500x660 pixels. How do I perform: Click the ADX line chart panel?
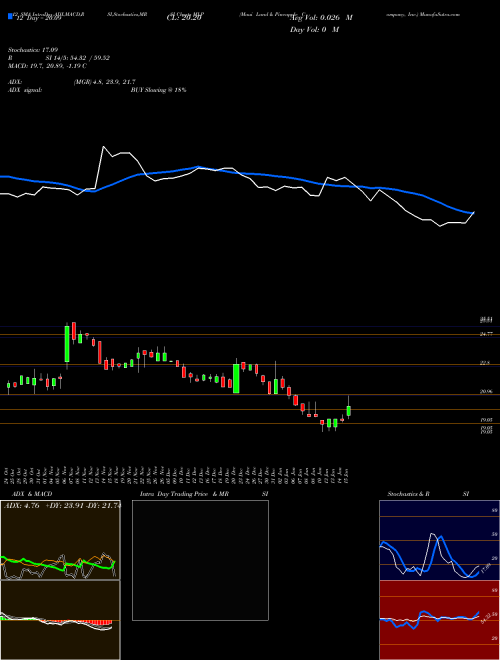click(x=60, y=540)
